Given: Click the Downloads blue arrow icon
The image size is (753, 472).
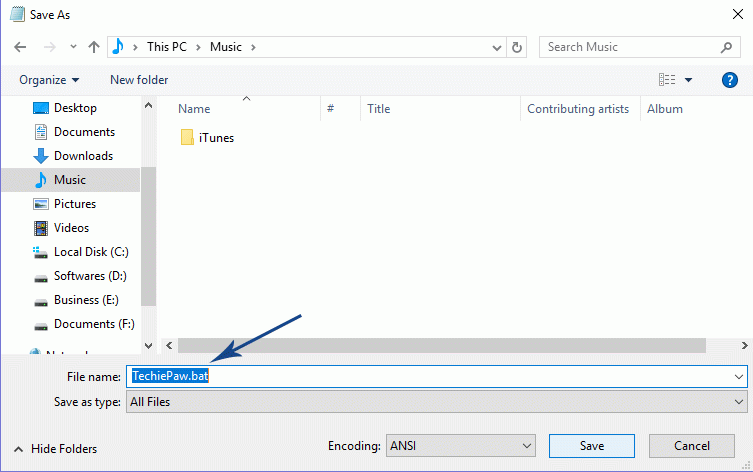Looking at the screenshot, I should (x=41, y=156).
